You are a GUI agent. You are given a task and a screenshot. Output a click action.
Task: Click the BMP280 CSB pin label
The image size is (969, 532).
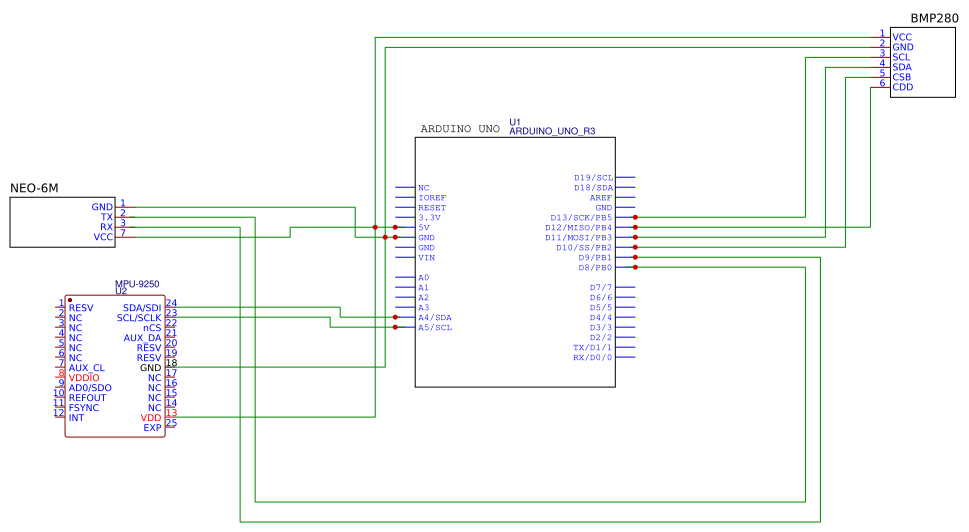pos(902,77)
